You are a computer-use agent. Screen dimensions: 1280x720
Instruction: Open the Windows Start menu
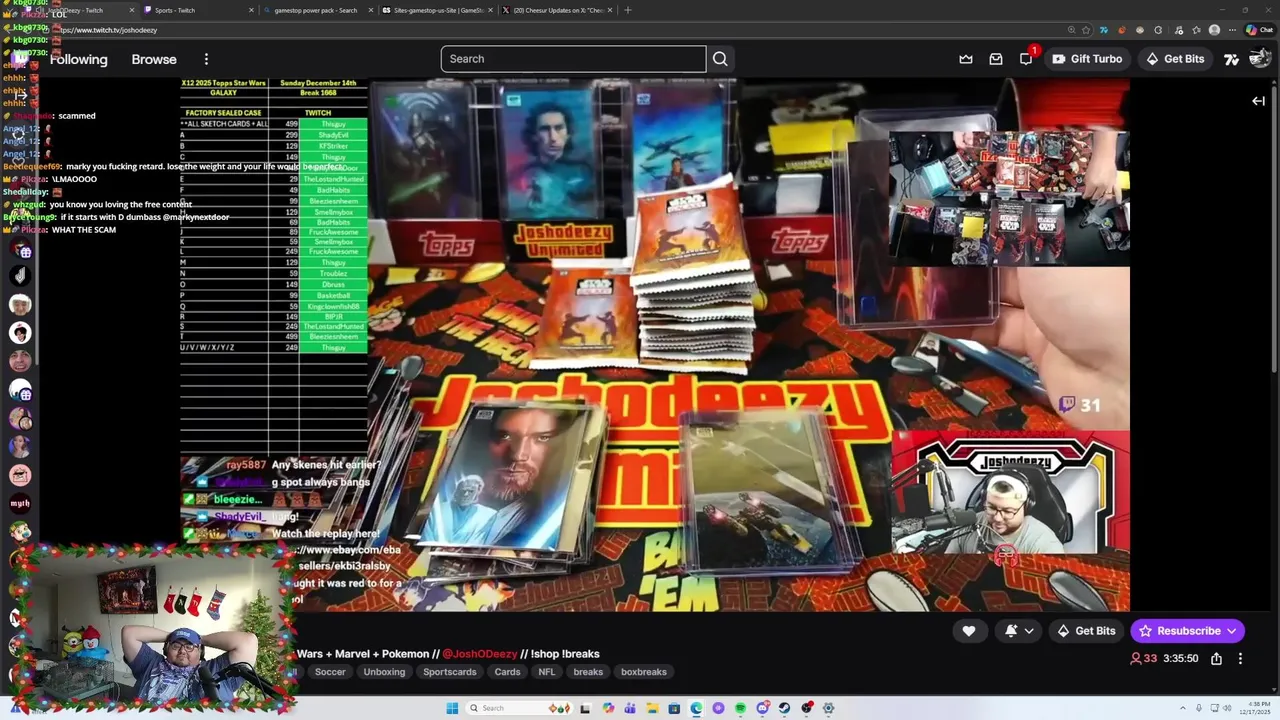(x=452, y=708)
